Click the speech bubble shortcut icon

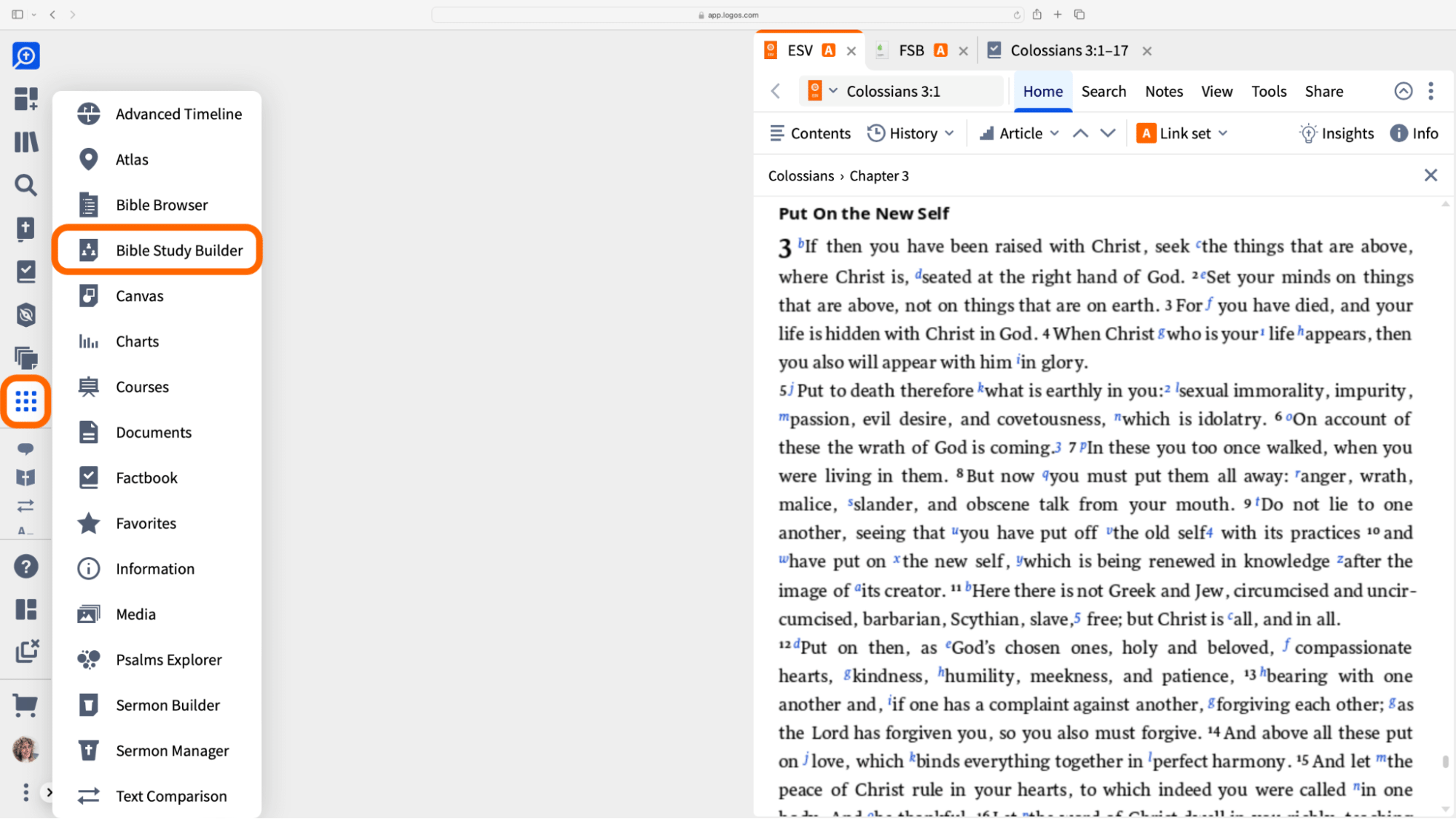(x=25, y=448)
